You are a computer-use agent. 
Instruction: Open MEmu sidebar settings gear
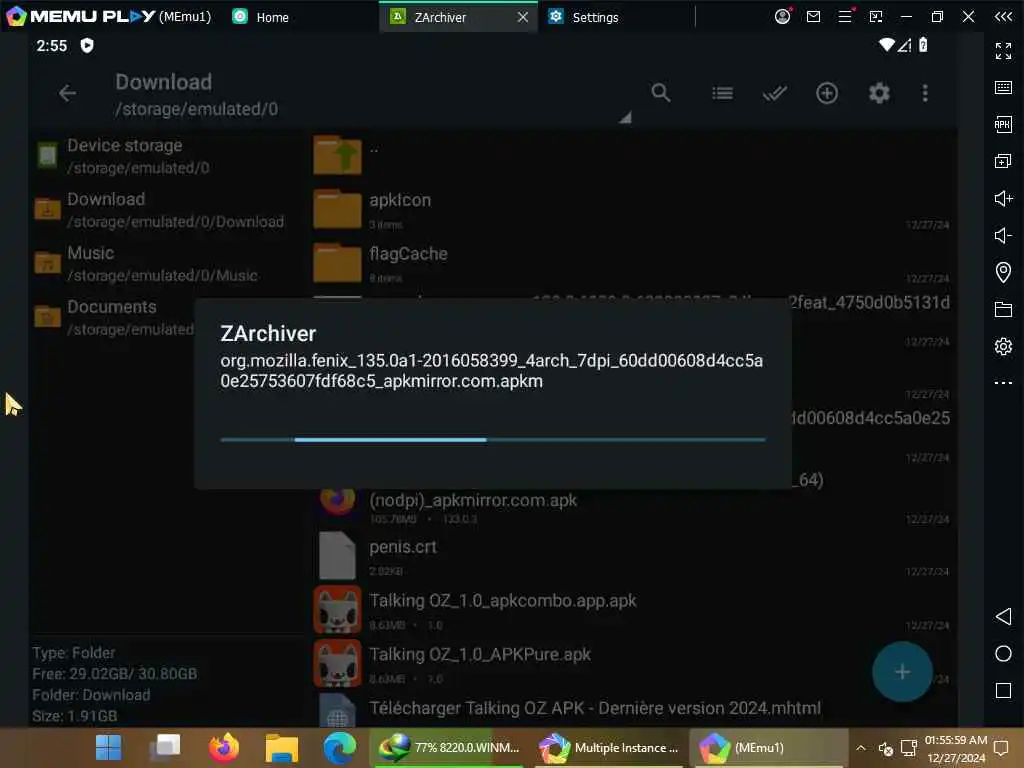coord(1003,346)
